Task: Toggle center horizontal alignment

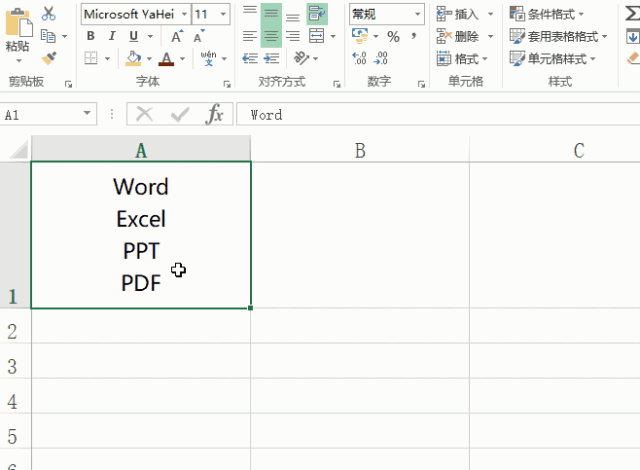Action: (x=271, y=36)
